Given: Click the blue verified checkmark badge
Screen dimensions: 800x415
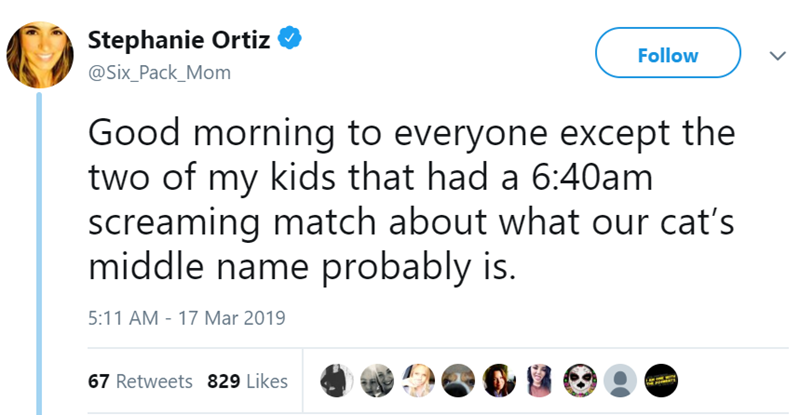Looking at the screenshot, I should [x=289, y=41].
